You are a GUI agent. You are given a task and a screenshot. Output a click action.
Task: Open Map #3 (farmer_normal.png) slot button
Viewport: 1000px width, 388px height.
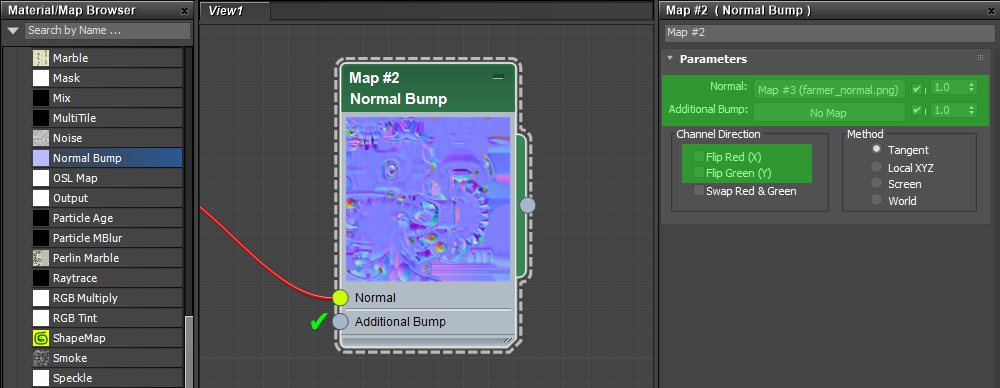pos(830,89)
